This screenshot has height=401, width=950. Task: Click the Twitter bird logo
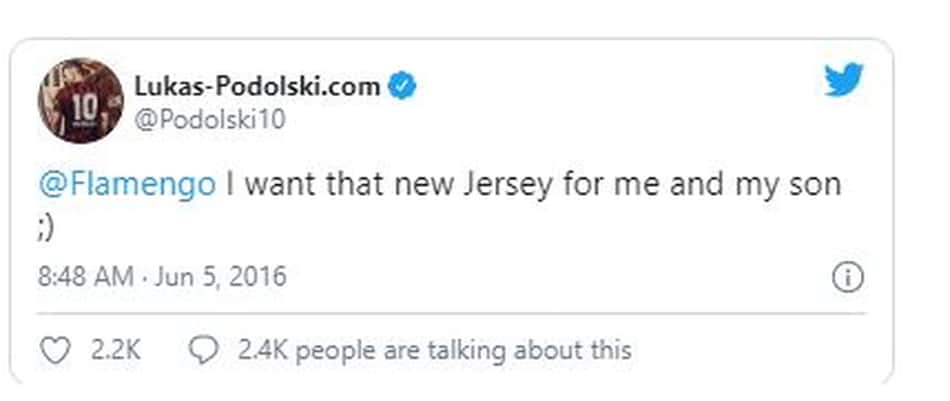tap(844, 79)
